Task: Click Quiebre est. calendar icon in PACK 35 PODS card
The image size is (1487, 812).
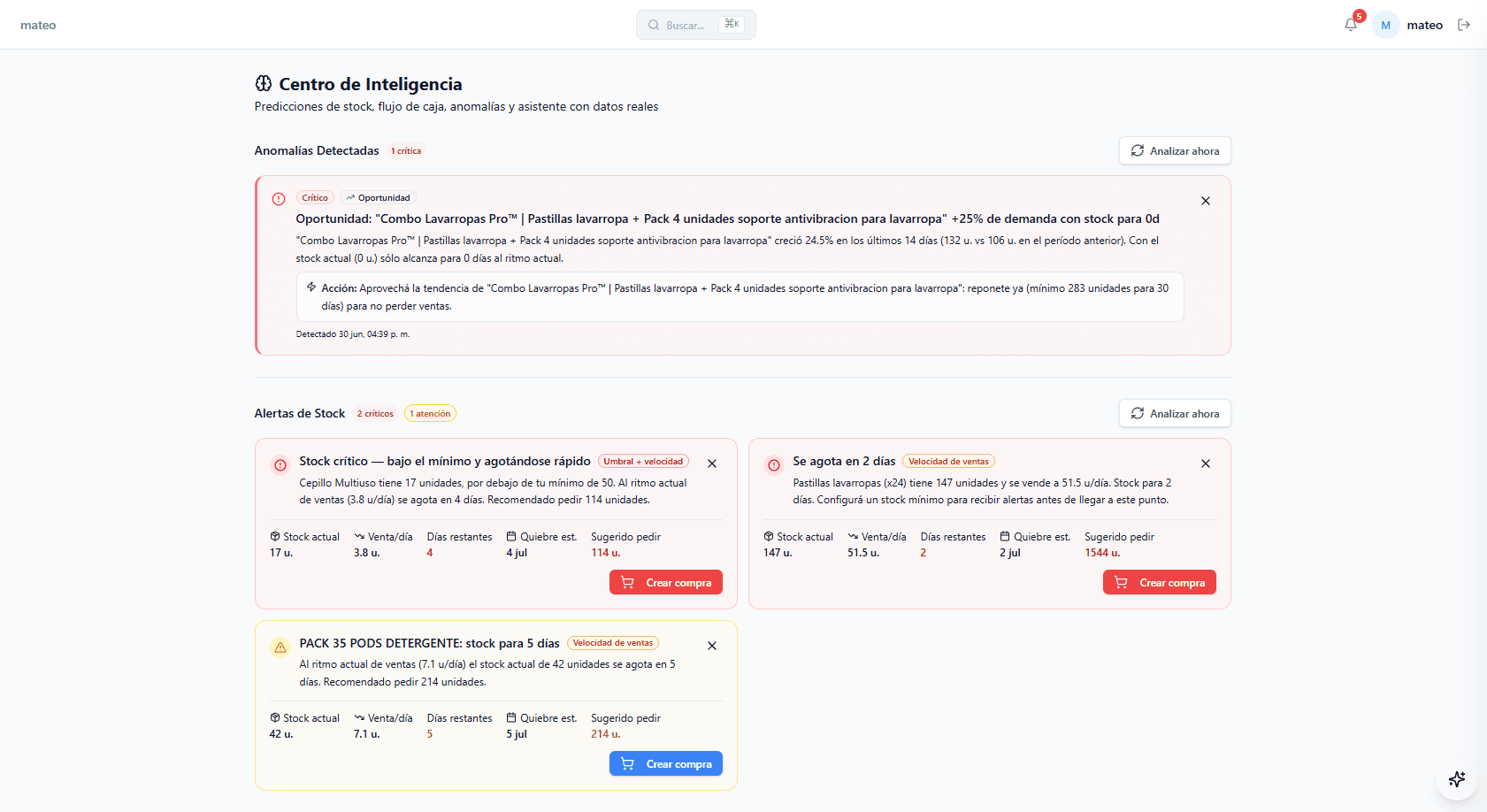Action: pos(511,717)
